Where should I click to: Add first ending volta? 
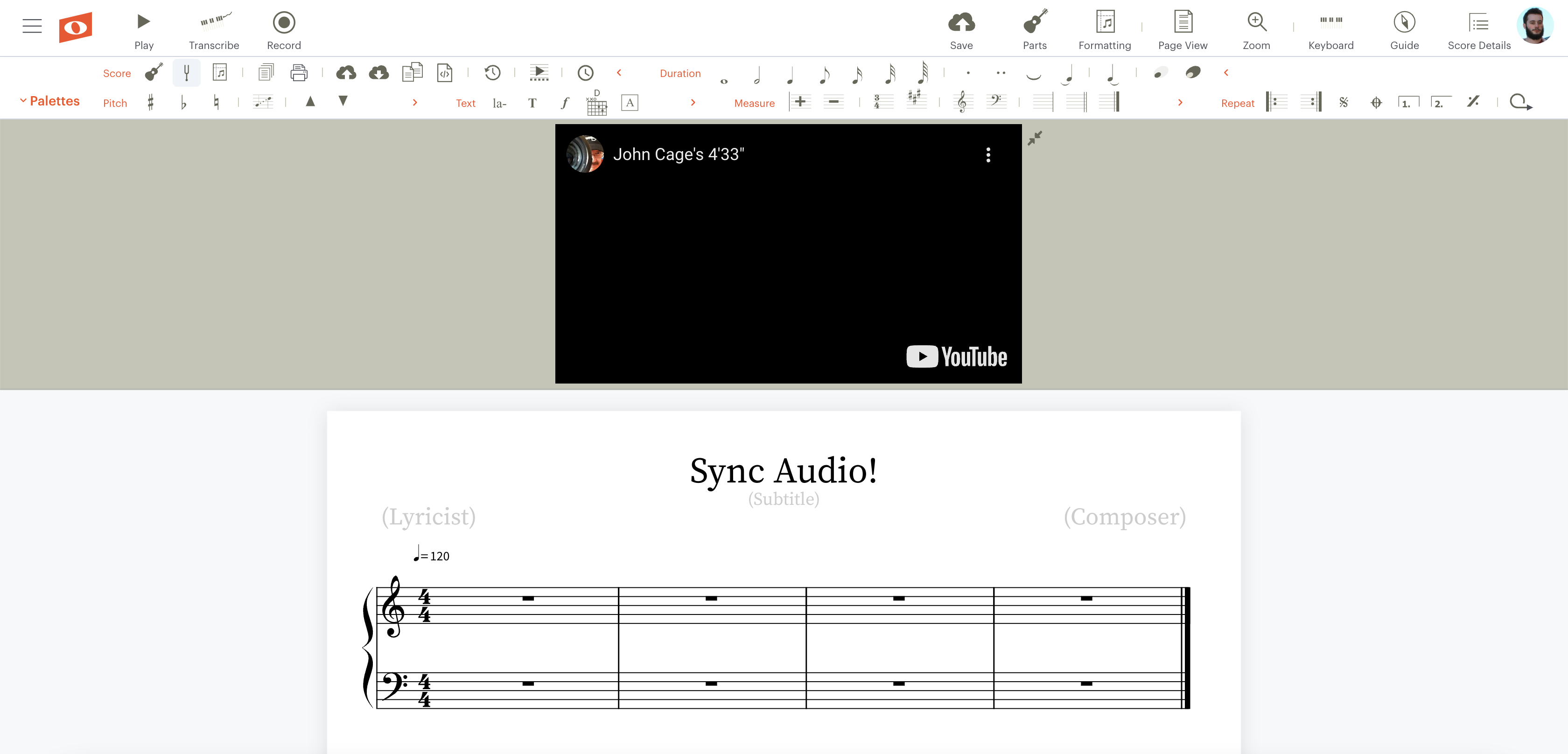(x=1408, y=102)
